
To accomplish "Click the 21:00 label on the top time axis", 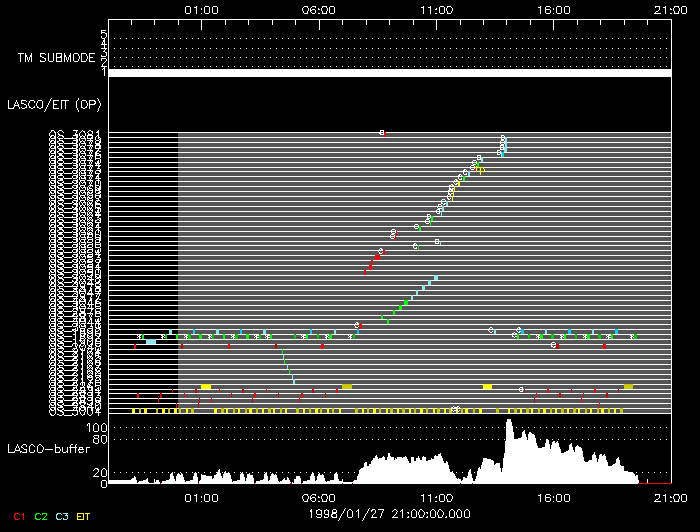I will [671, 10].
